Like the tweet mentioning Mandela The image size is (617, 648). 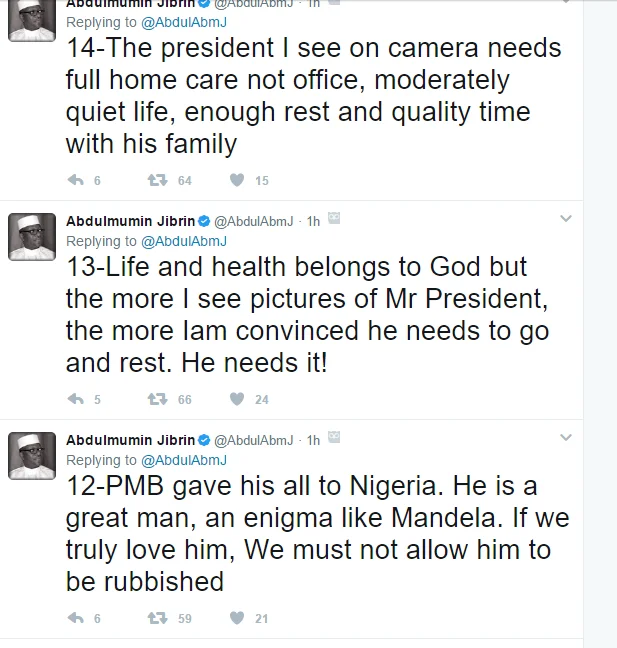pos(237,618)
